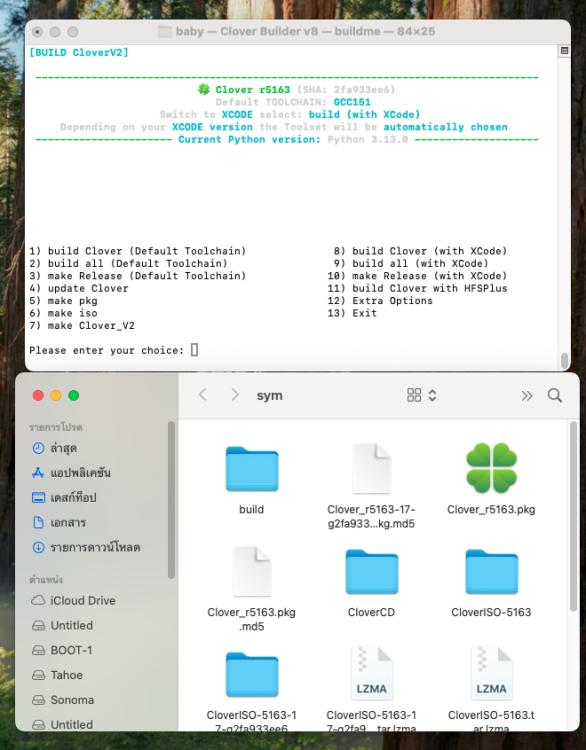
Task: Click the terminal prompt input cursor
Action: 194,350
